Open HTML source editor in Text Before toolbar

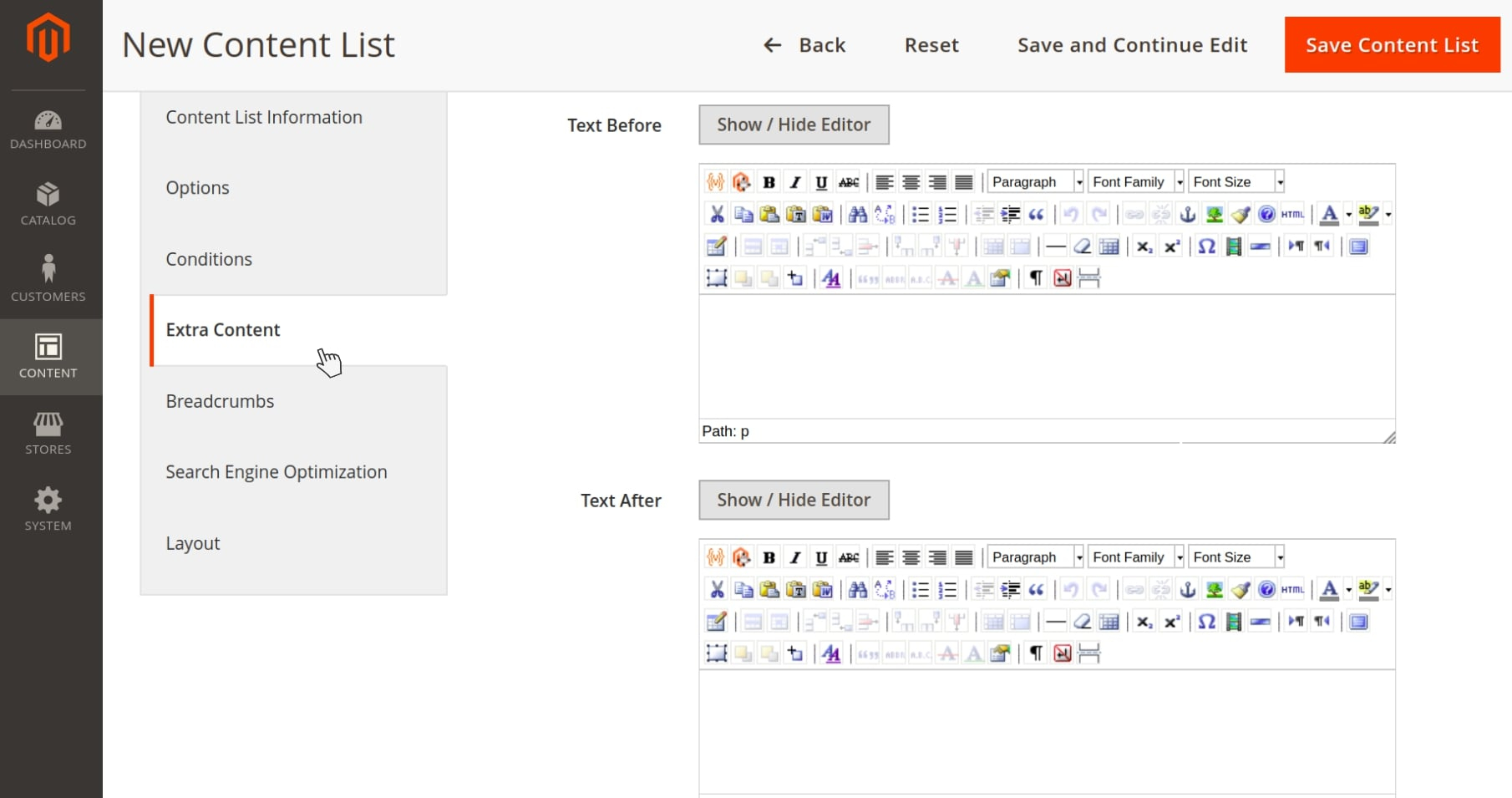click(1292, 215)
